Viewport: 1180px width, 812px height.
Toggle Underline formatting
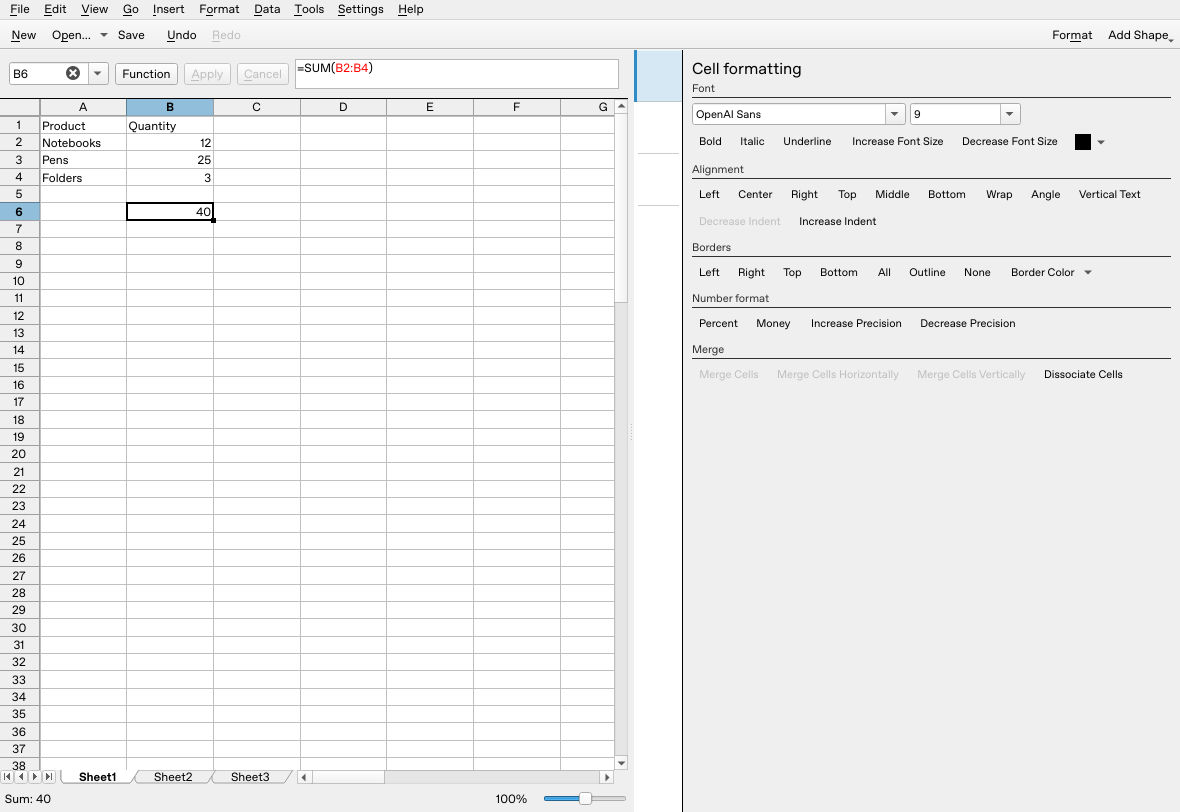click(x=807, y=141)
